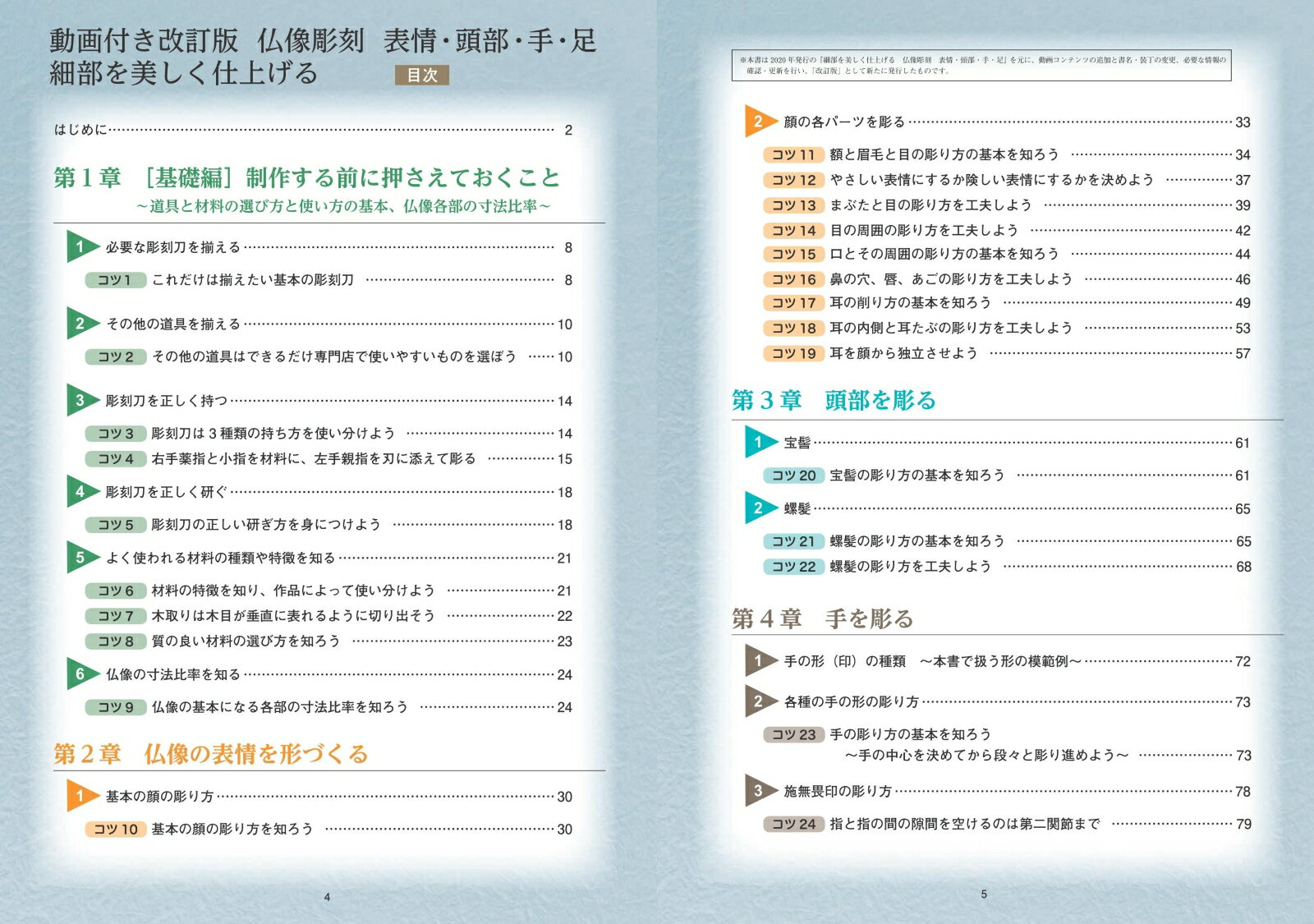Open コツ13 まぶたと目の彫り方を工夫しよう
The width and height of the screenshot is (1314, 924).
coord(1007,205)
